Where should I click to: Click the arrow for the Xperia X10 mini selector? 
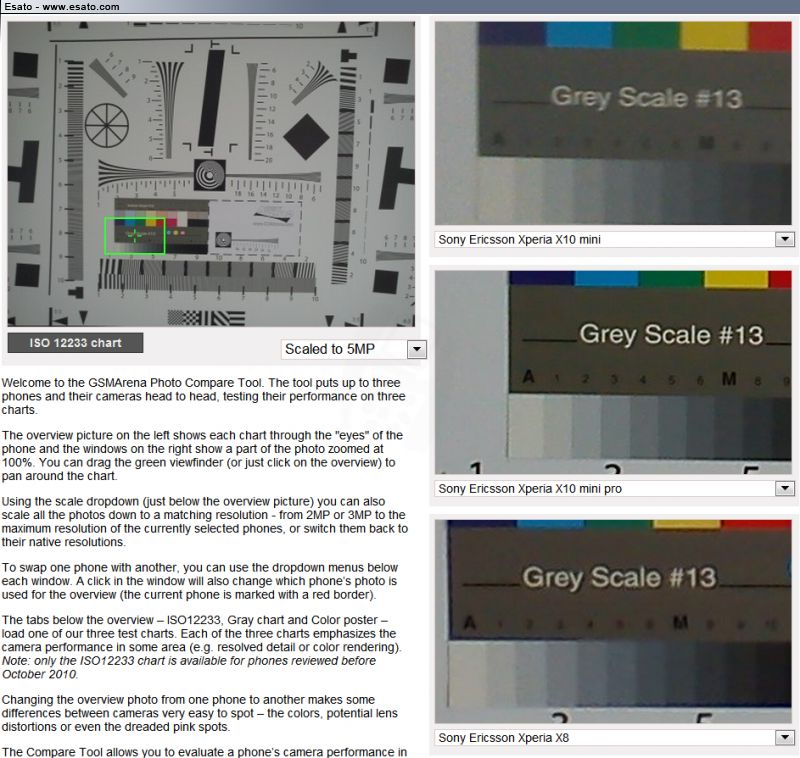point(785,239)
